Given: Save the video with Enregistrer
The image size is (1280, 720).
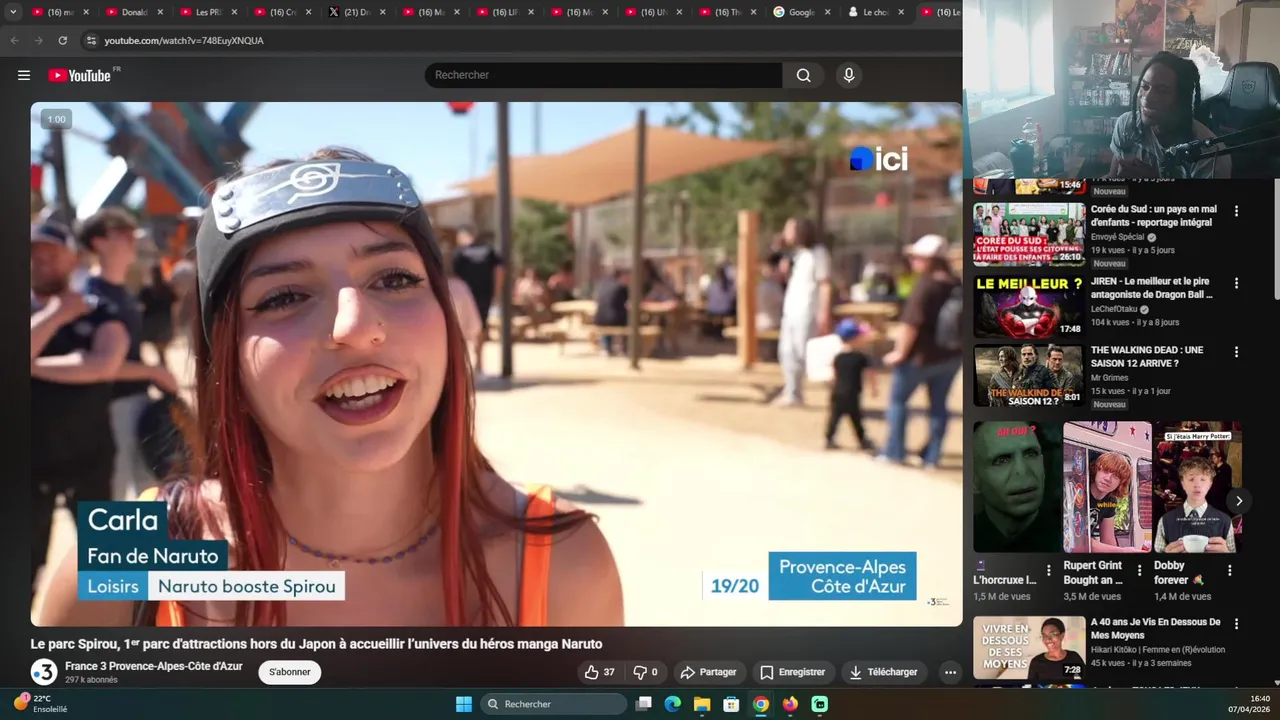Looking at the screenshot, I should [792, 672].
